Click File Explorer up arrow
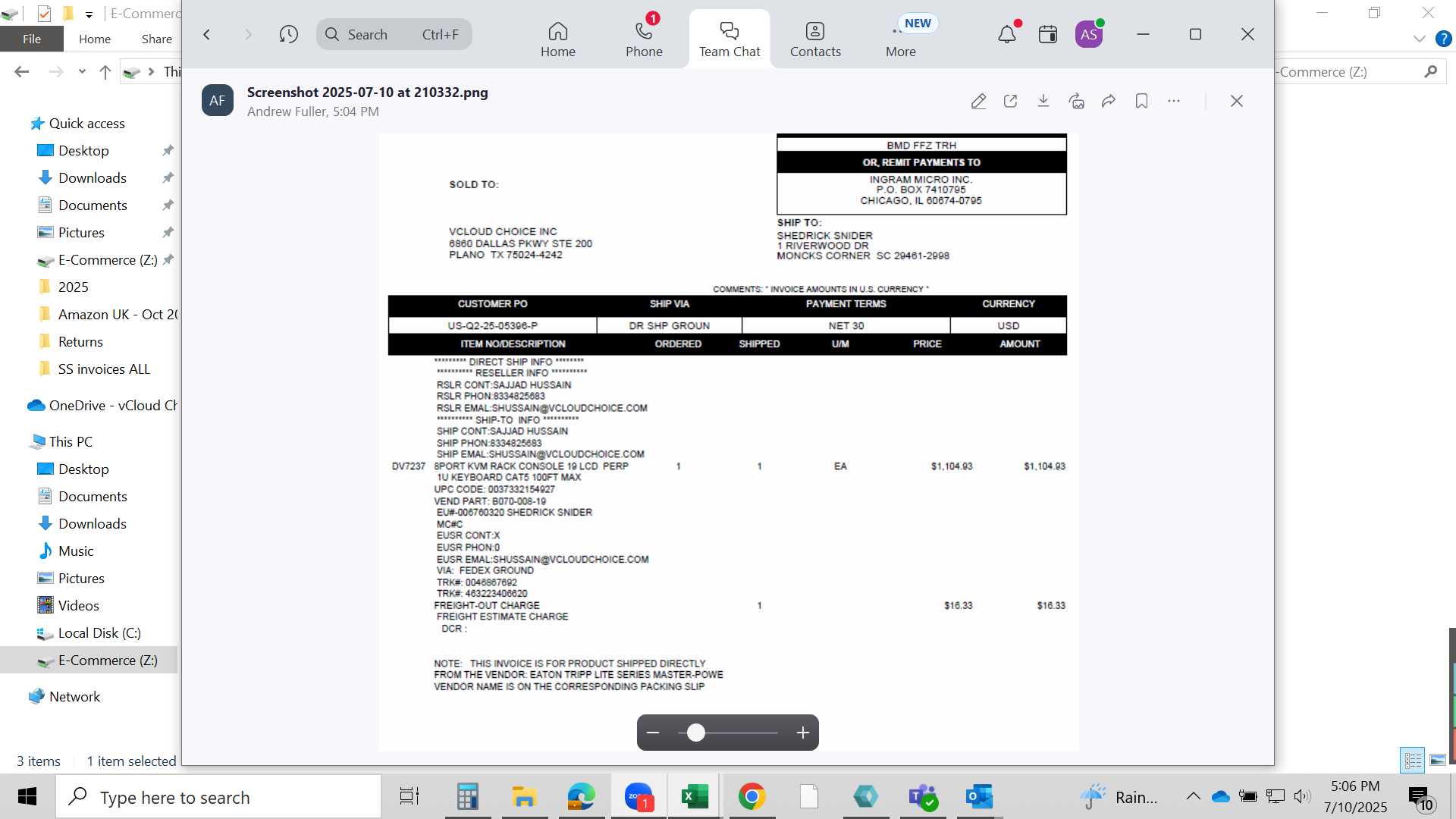 pyautogui.click(x=105, y=71)
